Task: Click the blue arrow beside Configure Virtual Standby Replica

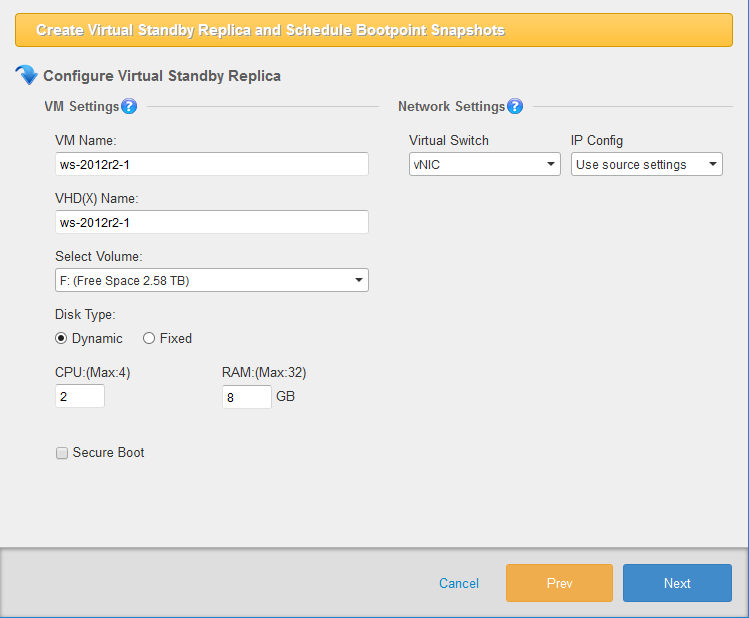Action: 26,75
